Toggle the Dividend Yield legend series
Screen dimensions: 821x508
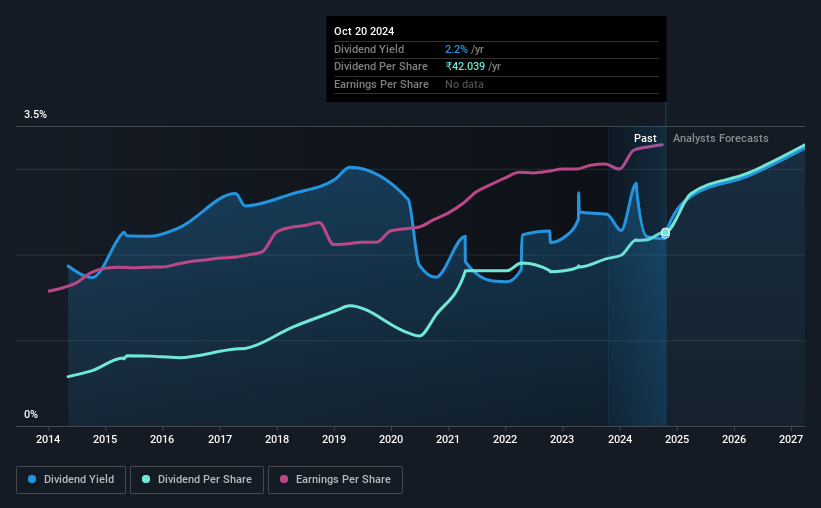tap(71, 480)
